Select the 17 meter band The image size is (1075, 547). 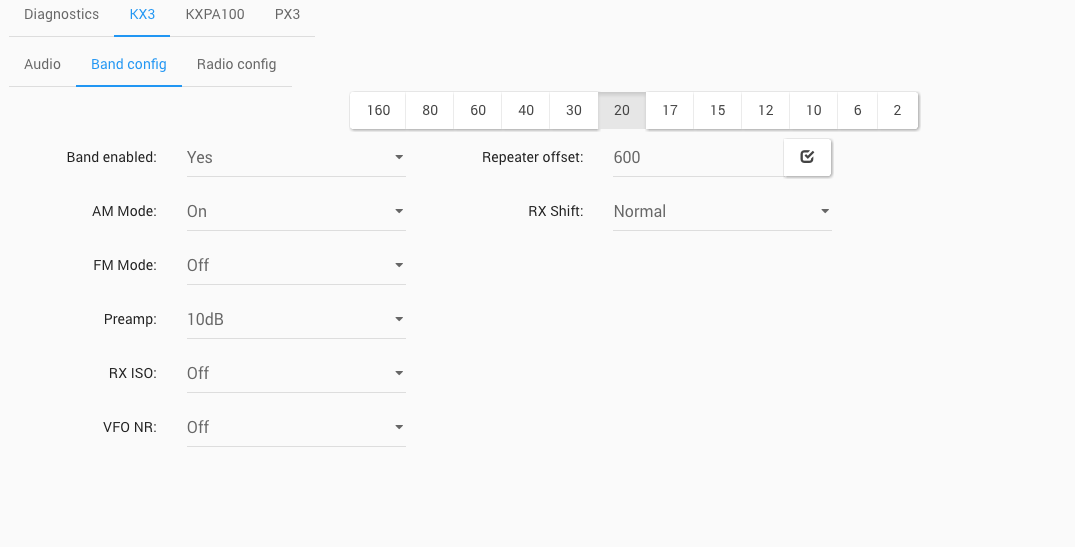670,110
